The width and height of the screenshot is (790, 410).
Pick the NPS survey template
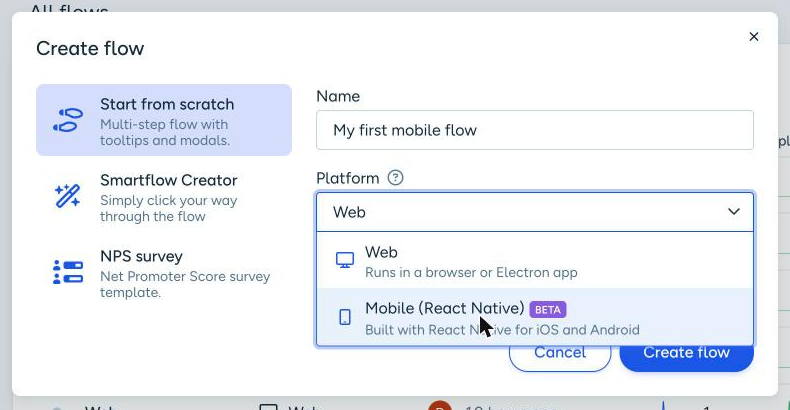click(164, 272)
